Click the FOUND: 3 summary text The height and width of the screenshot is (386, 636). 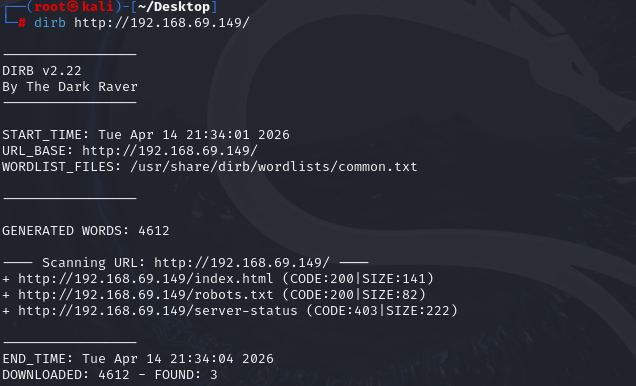click(x=186, y=375)
